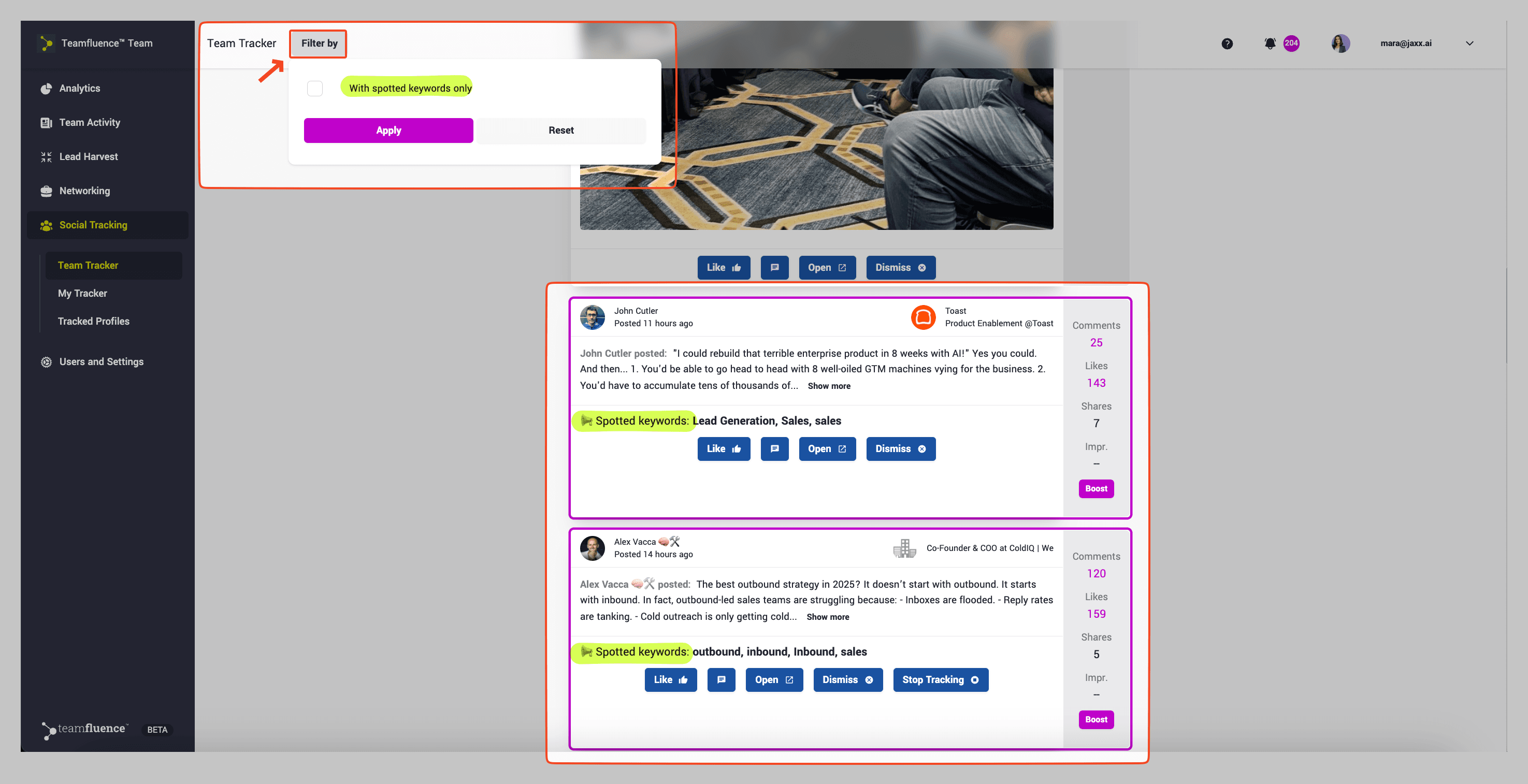Boost John Cutler's post
The height and width of the screenshot is (784, 1528).
point(1095,489)
